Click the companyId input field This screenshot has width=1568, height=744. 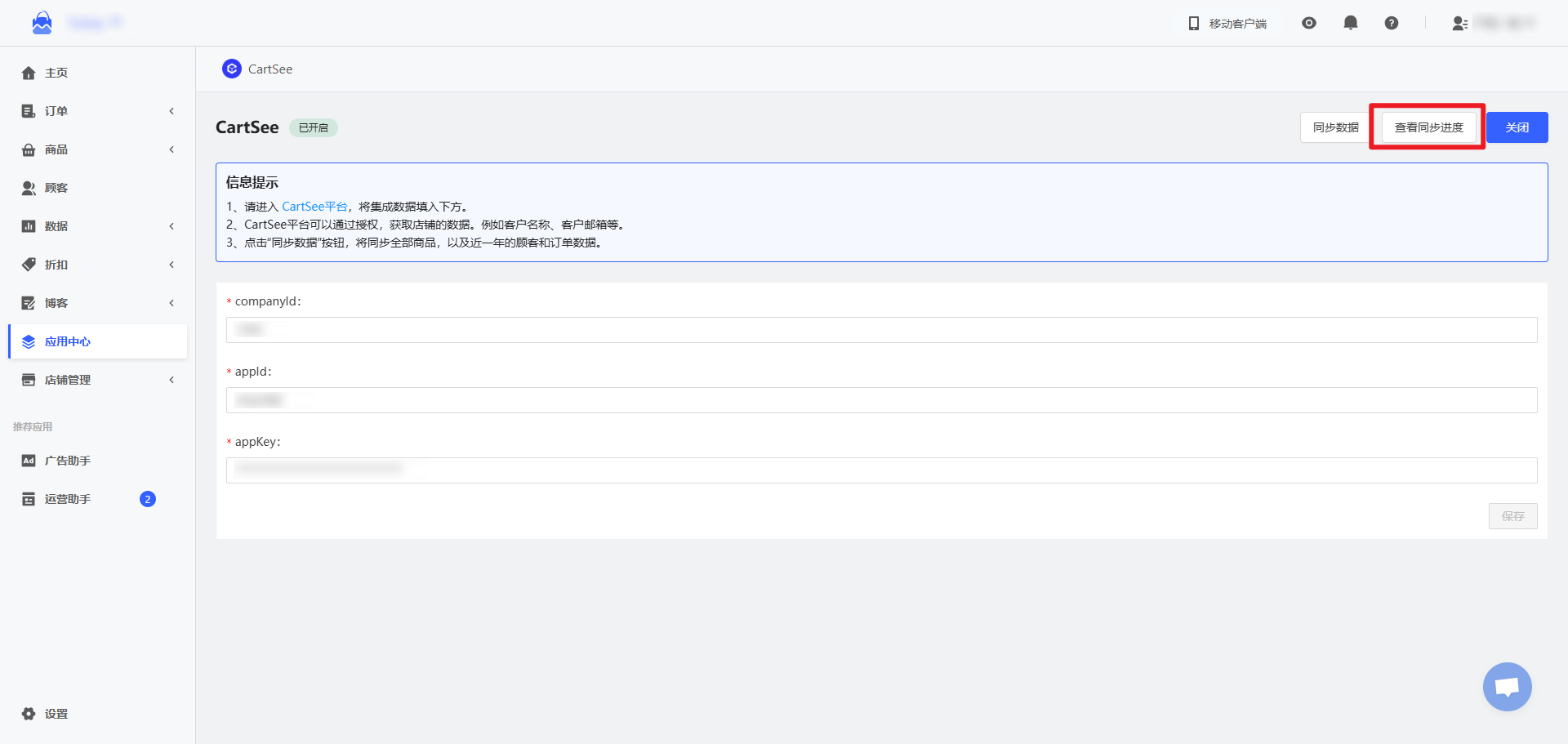(x=881, y=330)
